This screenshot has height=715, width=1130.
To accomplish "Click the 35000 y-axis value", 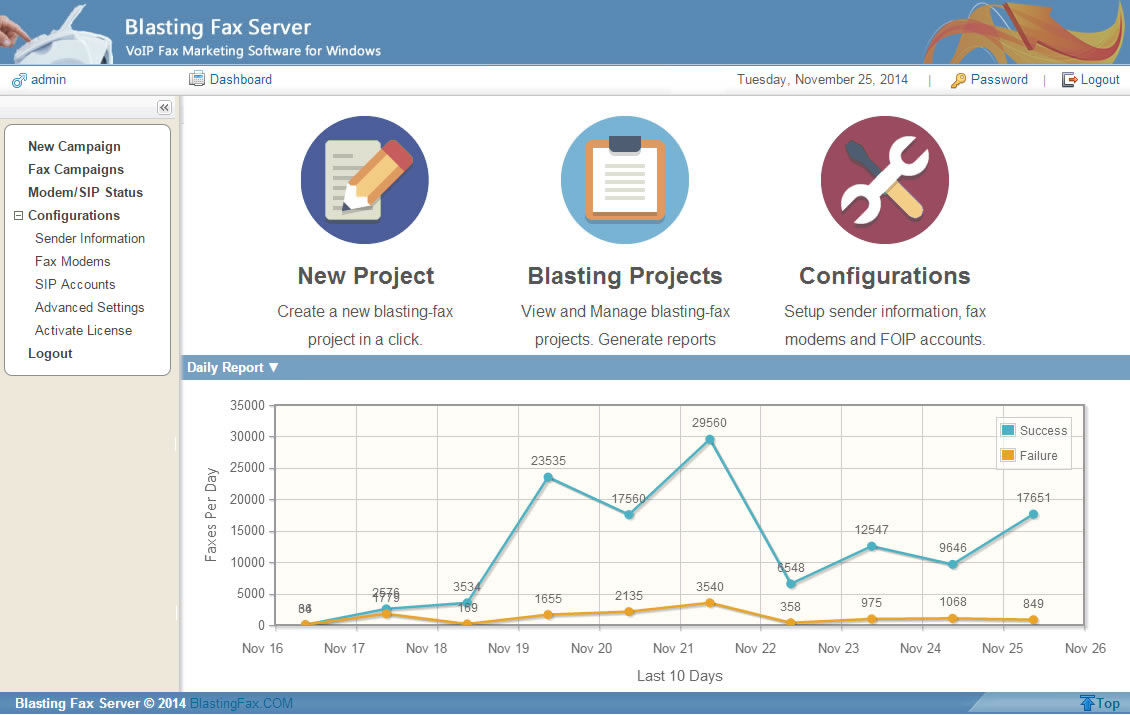I will pyautogui.click(x=247, y=406).
